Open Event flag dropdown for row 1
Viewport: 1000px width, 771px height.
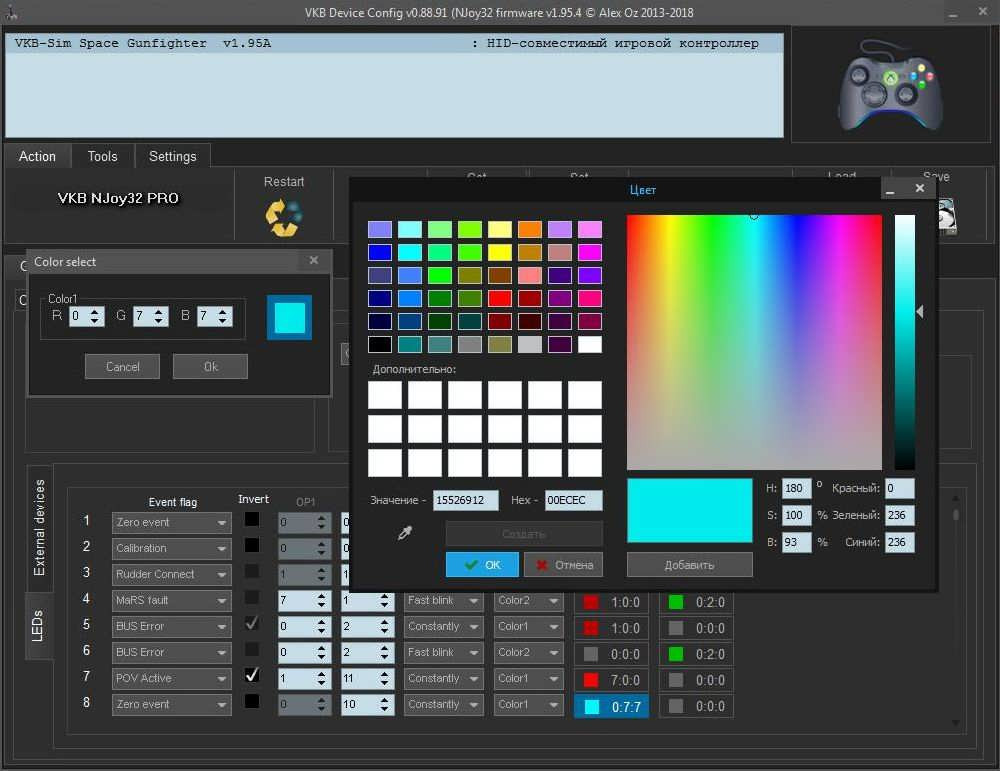172,522
